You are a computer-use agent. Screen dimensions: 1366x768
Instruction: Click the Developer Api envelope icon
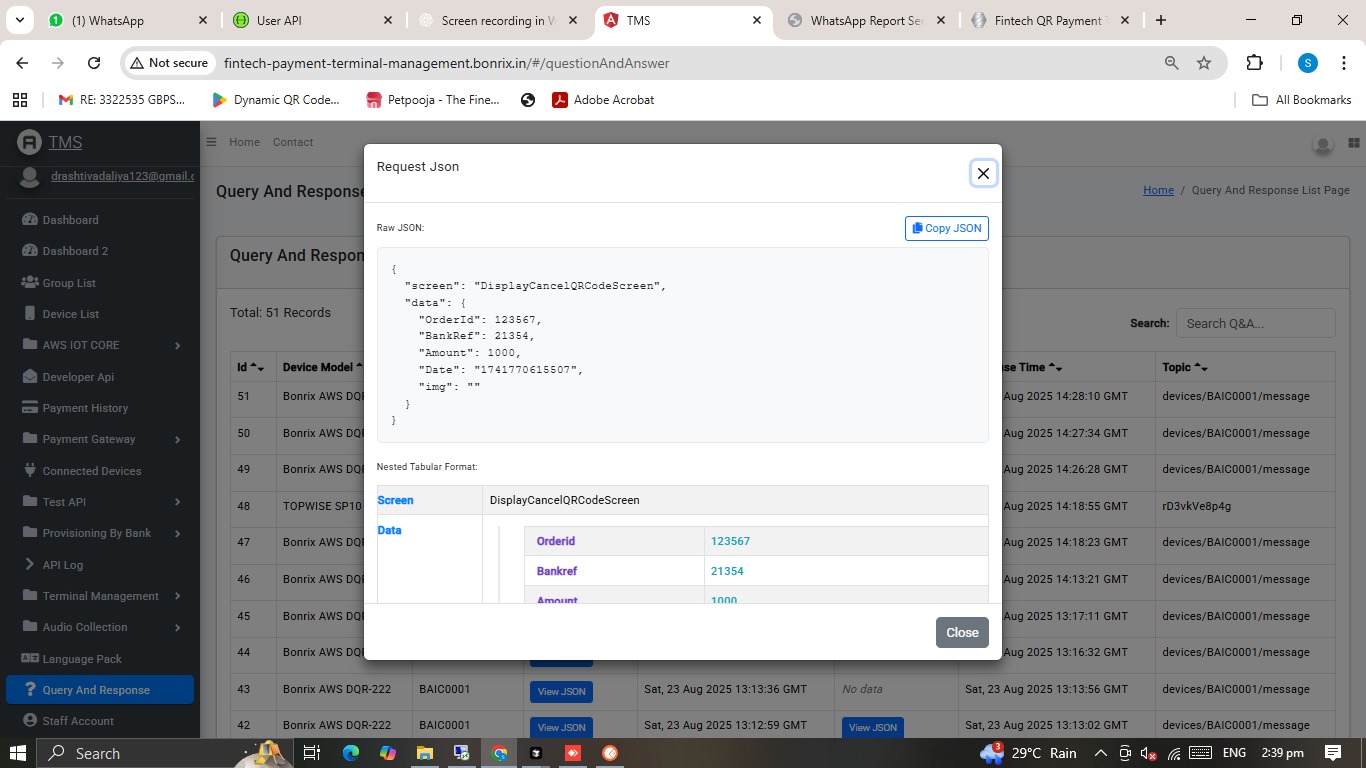pos(30,377)
